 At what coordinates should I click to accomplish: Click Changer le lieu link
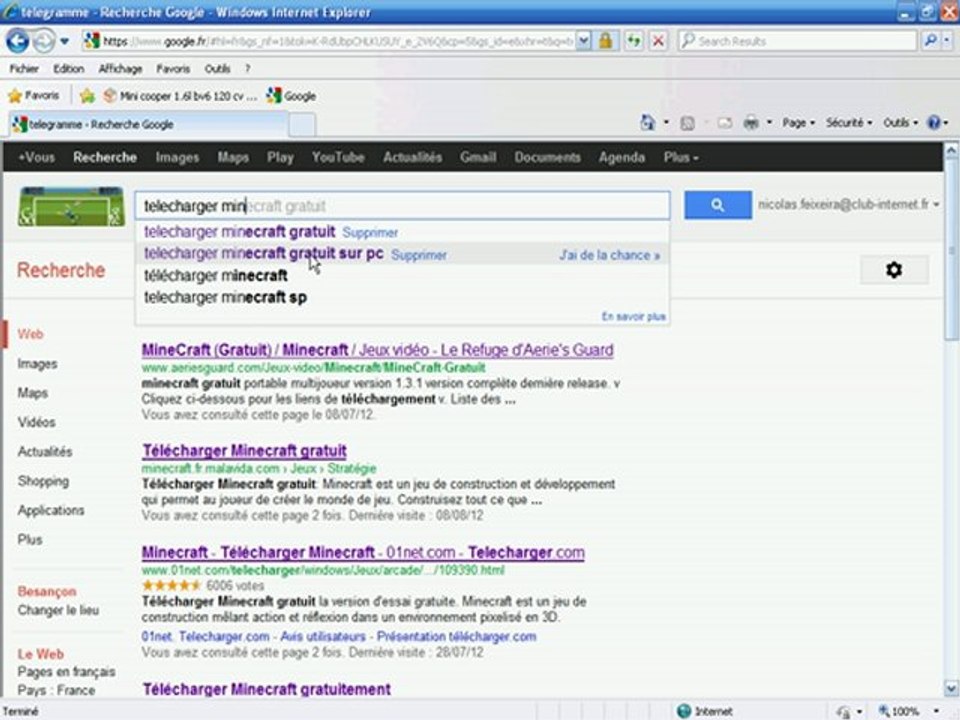tap(58, 610)
